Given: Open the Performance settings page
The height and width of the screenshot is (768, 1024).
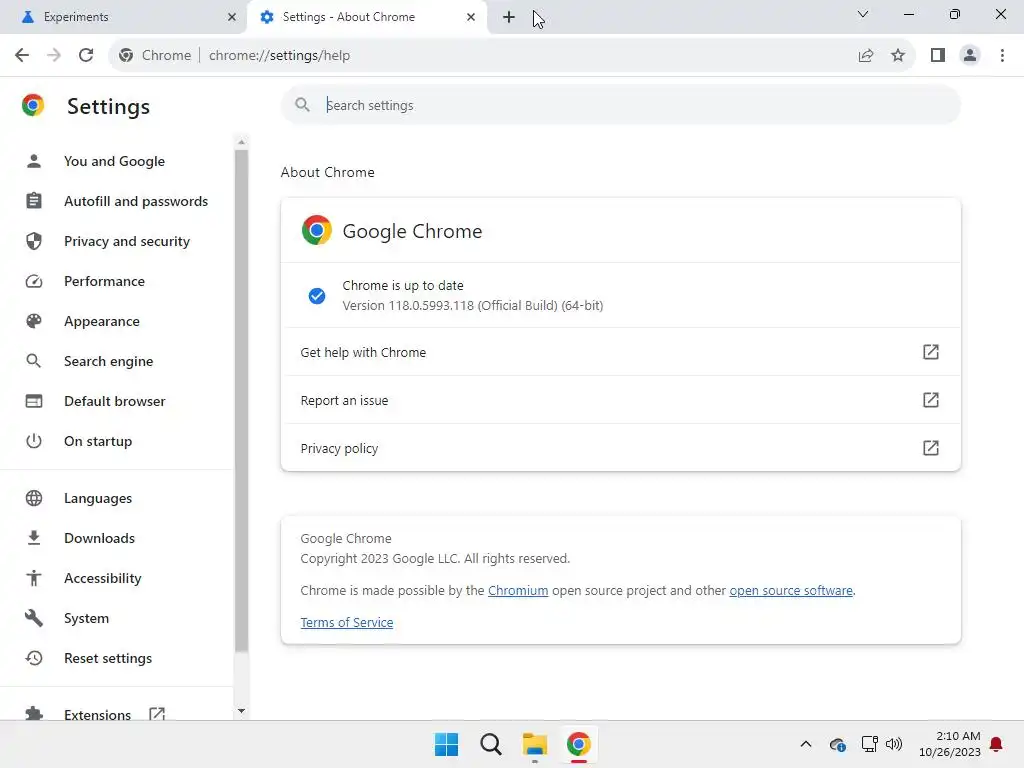Looking at the screenshot, I should [104, 281].
